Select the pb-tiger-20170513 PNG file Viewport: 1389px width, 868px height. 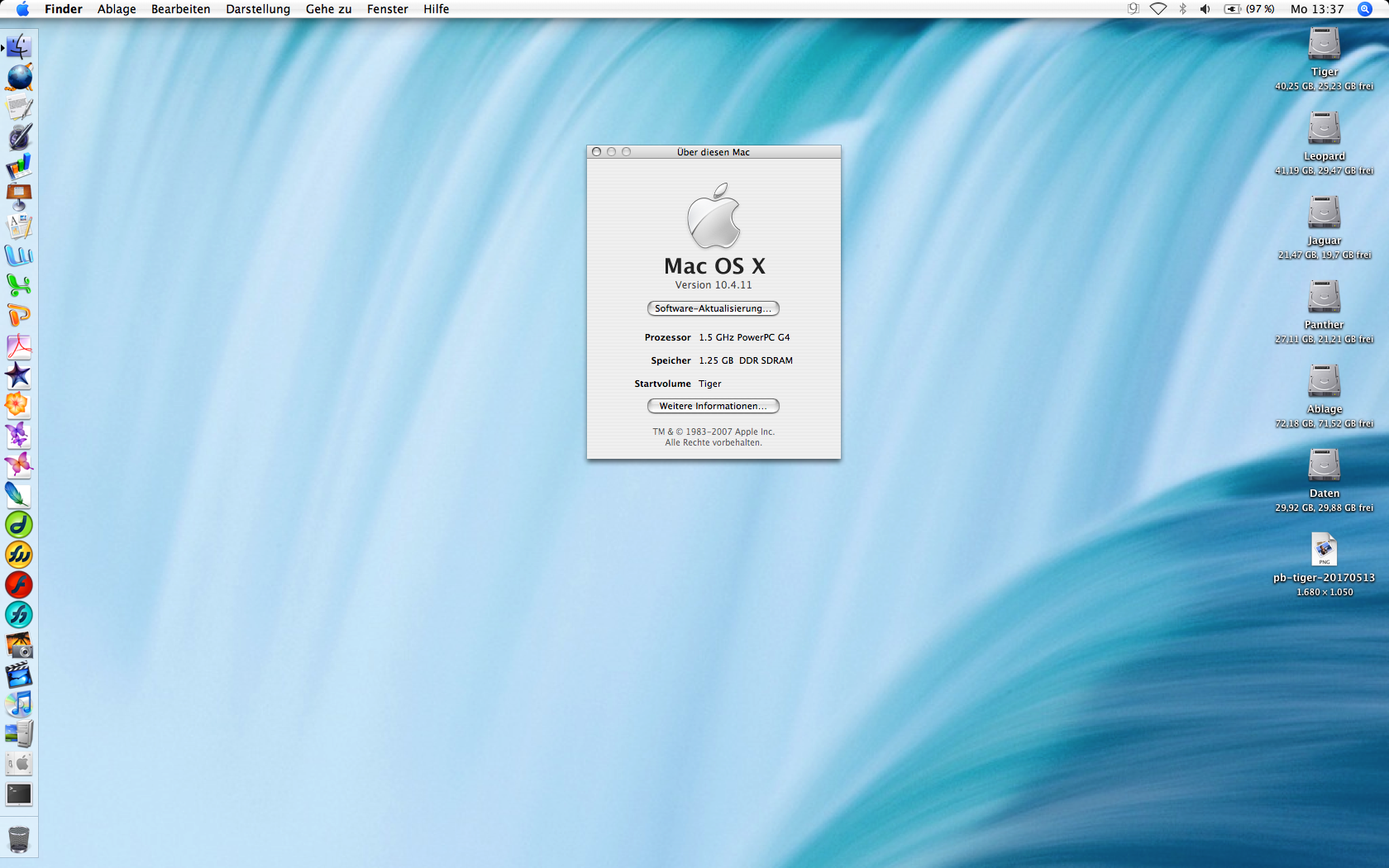click(1325, 550)
